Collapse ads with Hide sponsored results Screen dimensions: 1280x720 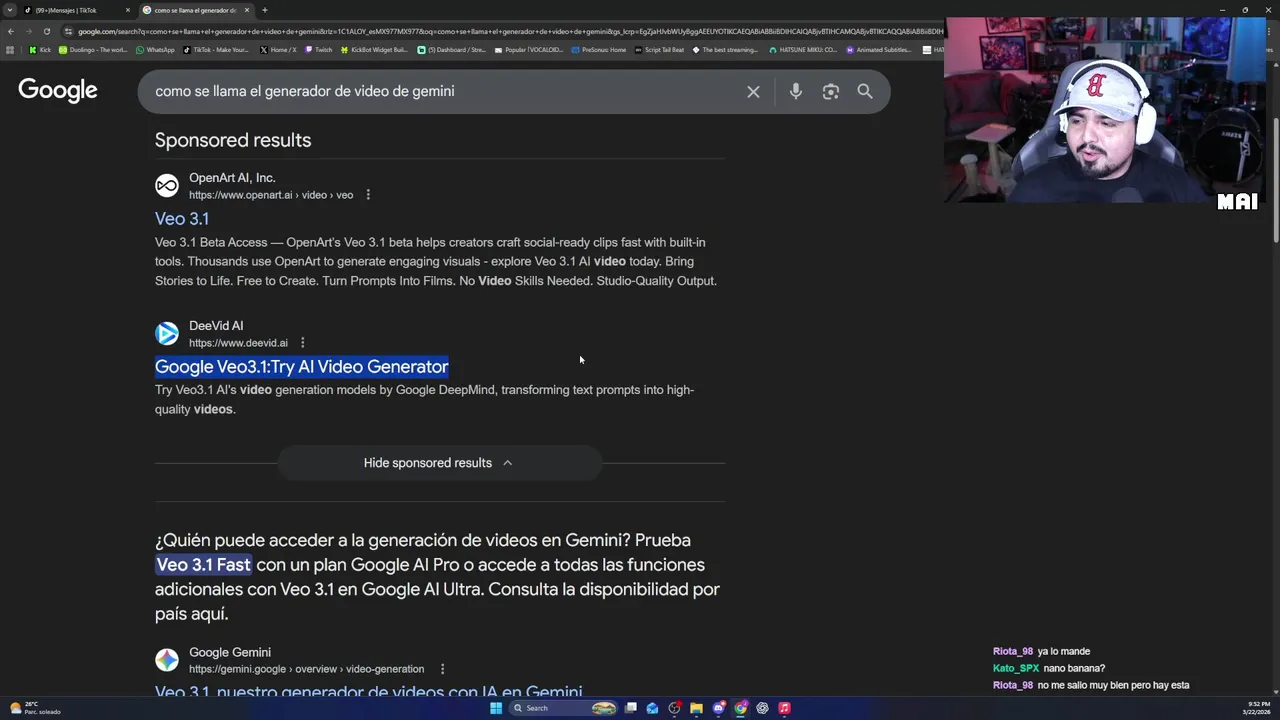pos(439,463)
